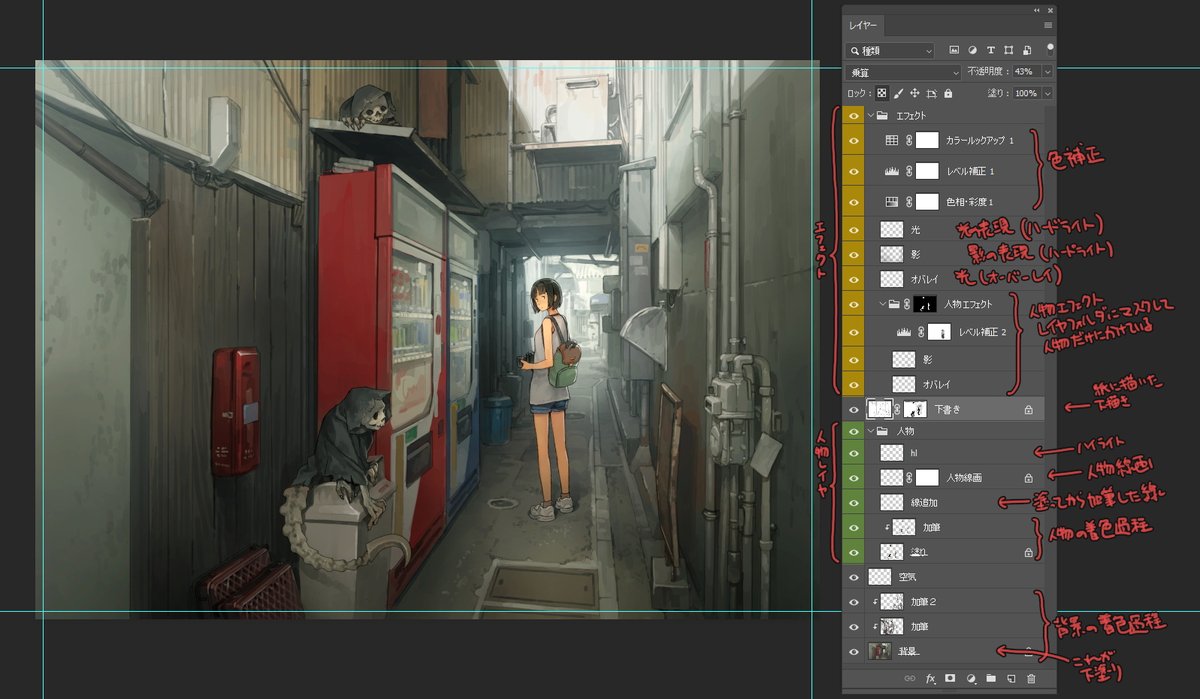This screenshot has height=699, width=1200.
Task: Click the lock all padlock icon
Action: [948, 93]
